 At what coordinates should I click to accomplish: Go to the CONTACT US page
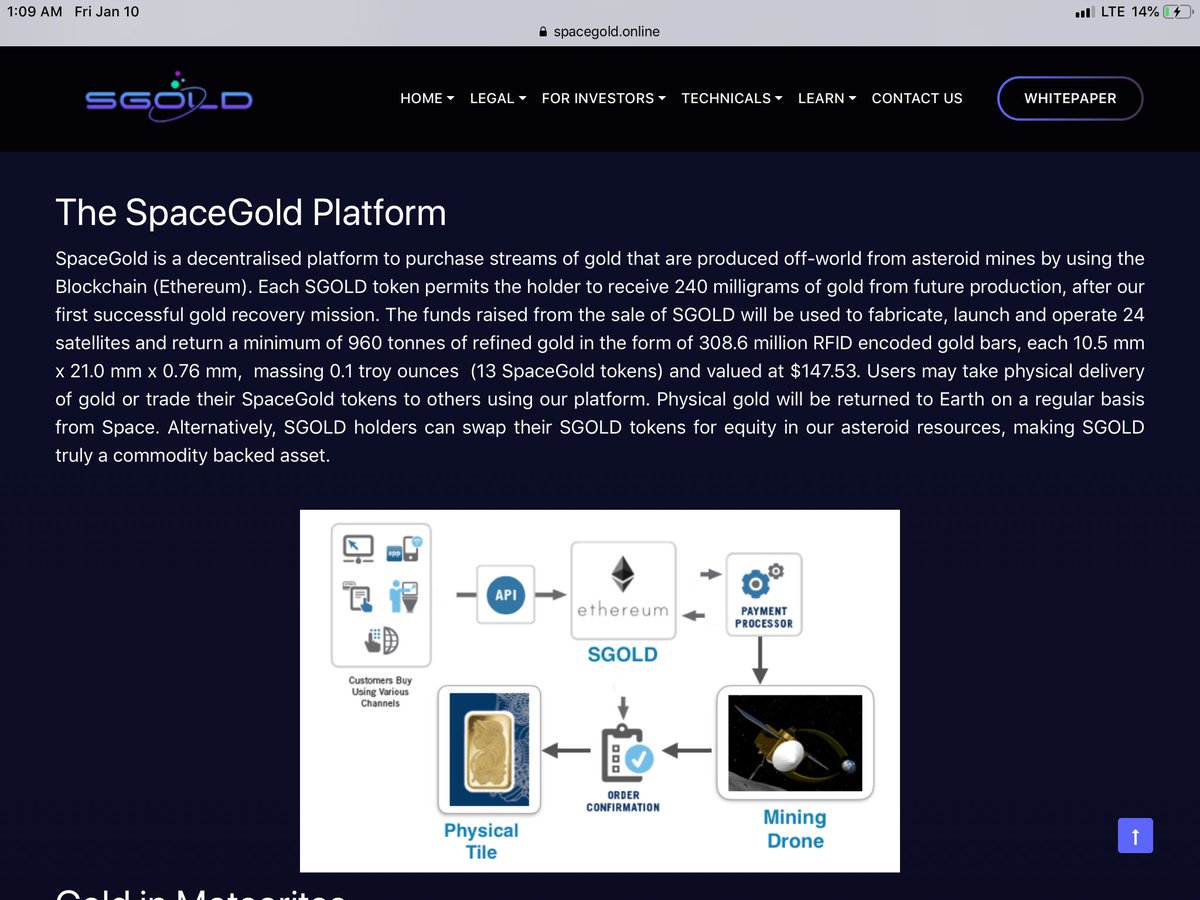pos(917,98)
